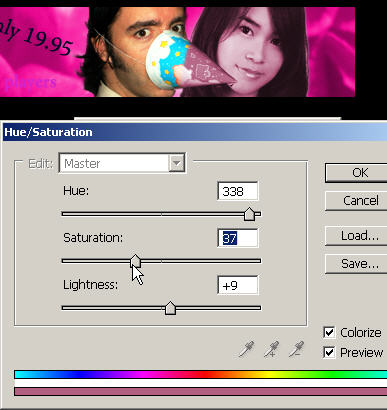Click the Save... button
The height and width of the screenshot is (410, 387).
pos(356,264)
